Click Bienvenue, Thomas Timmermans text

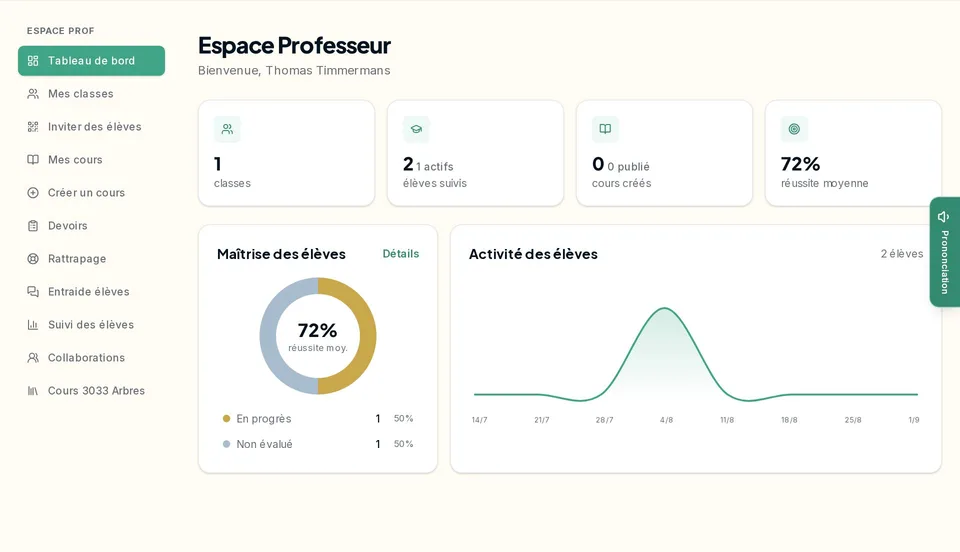[x=294, y=70]
